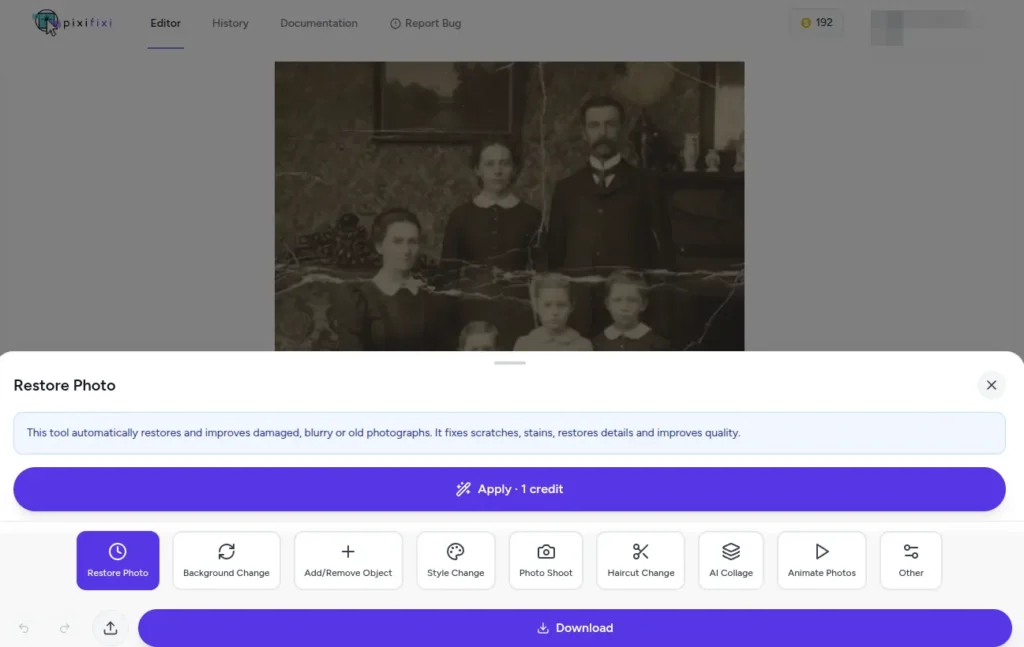Click the 192 credits balance badge
1024x647 pixels.
pyautogui.click(x=816, y=23)
